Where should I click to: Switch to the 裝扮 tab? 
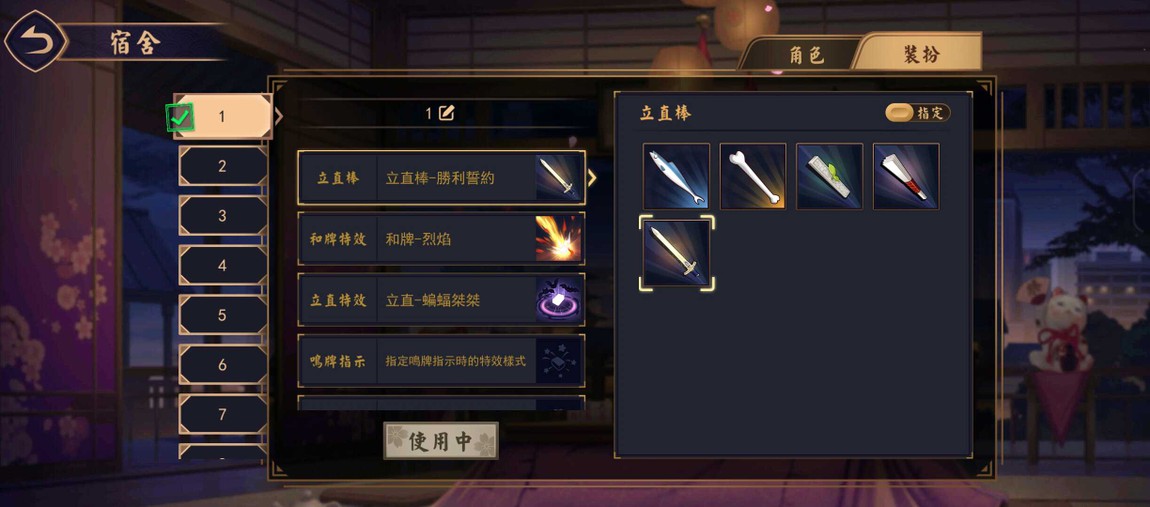tap(921, 53)
